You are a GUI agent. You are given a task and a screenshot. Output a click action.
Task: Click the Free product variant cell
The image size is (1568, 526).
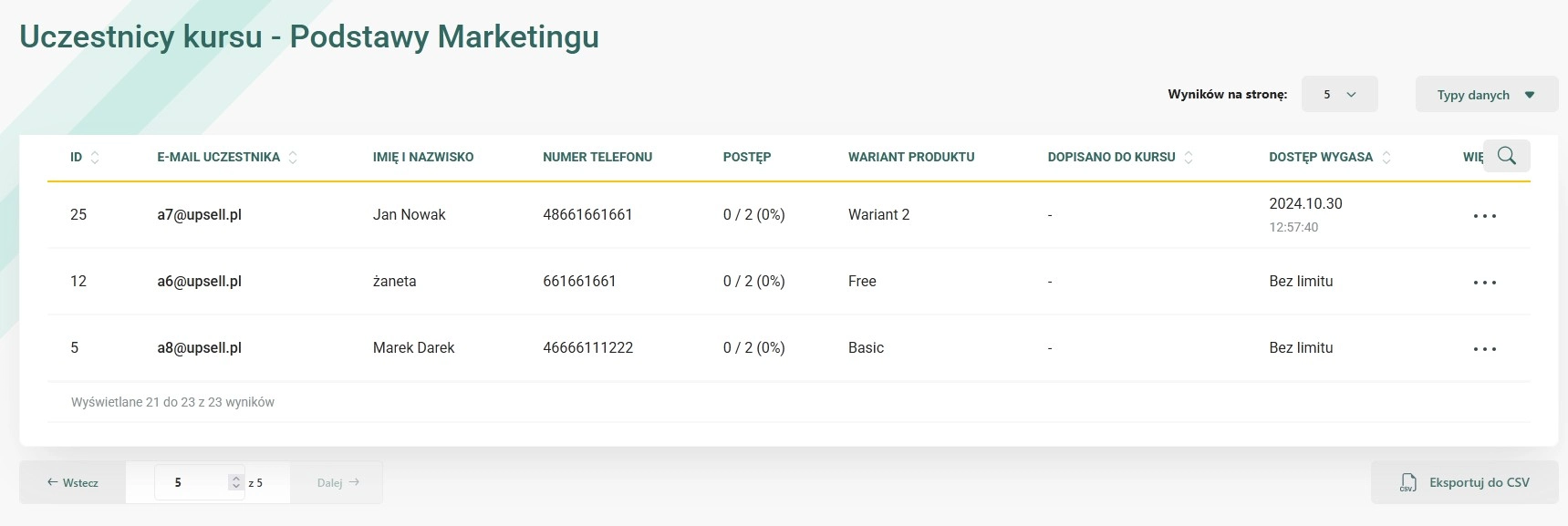click(862, 281)
